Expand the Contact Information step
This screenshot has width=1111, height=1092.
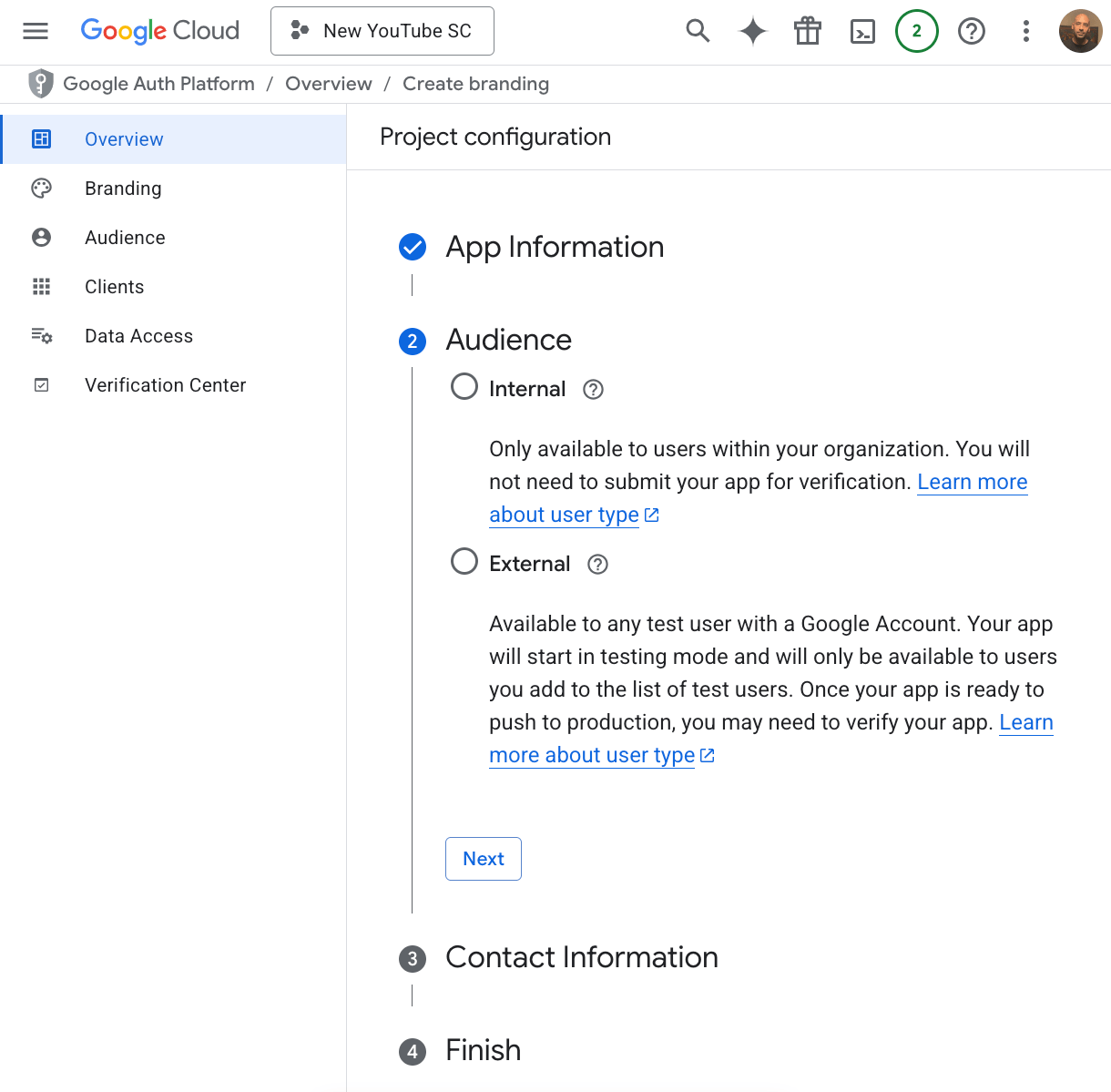(581, 957)
